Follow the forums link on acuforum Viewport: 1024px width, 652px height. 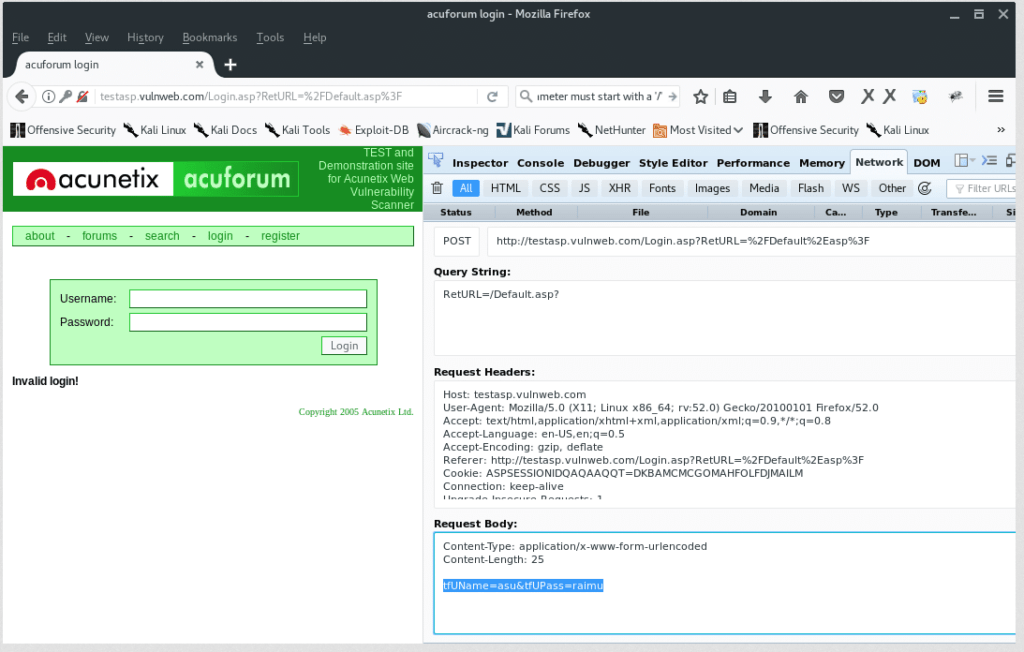99,236
